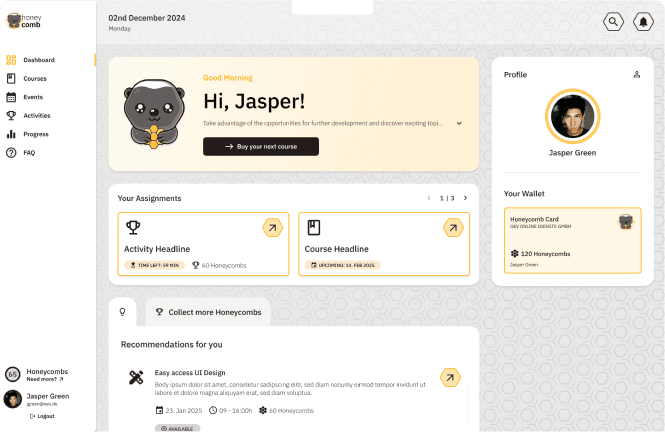Screen dimensions: 665x432
Task: Click 60 Honeycombs on Activity card
Action: [x=219, y=265]
